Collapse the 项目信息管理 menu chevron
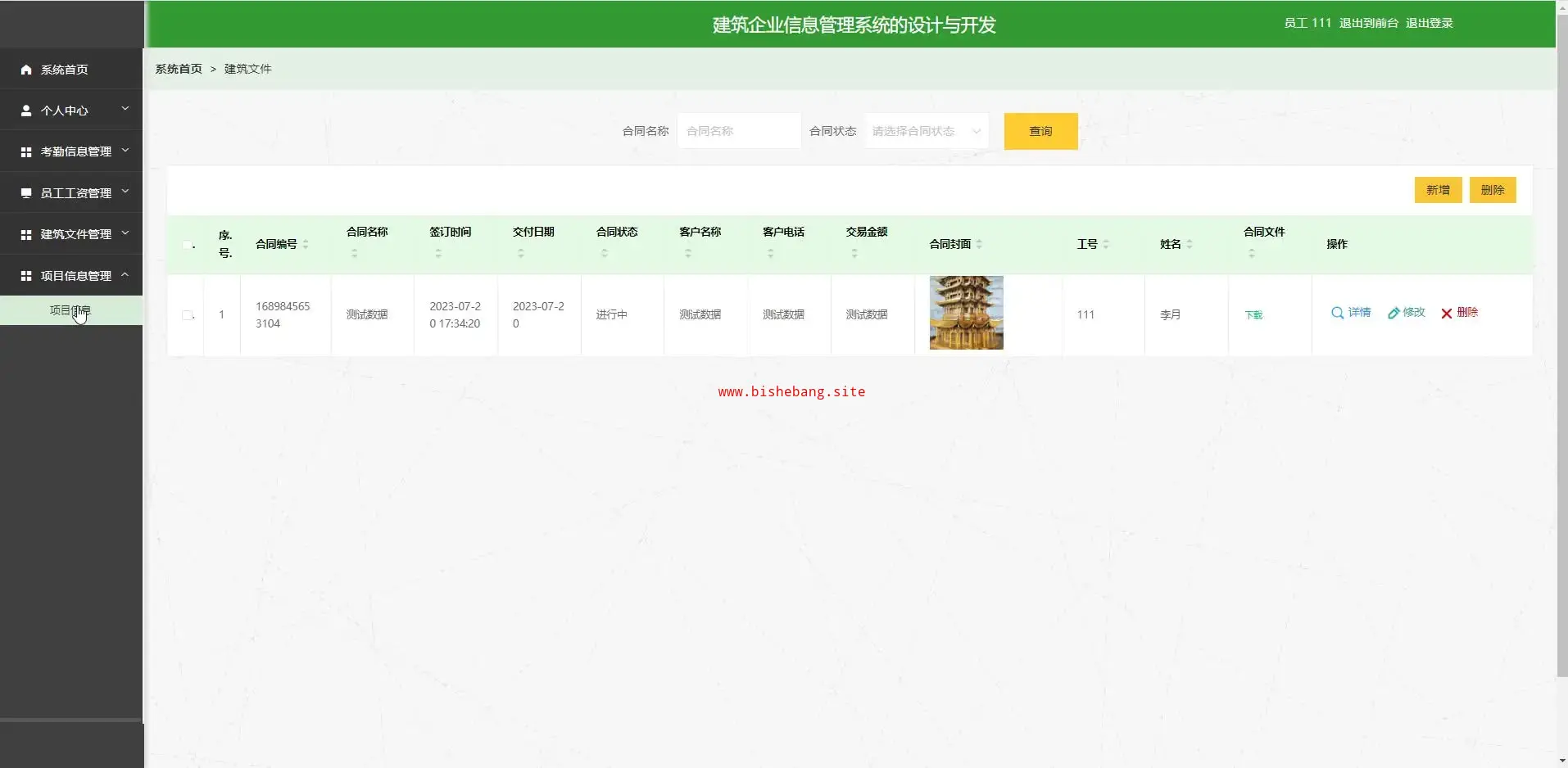This screenshot has height=768, width=1568. [x=125, y=275]
